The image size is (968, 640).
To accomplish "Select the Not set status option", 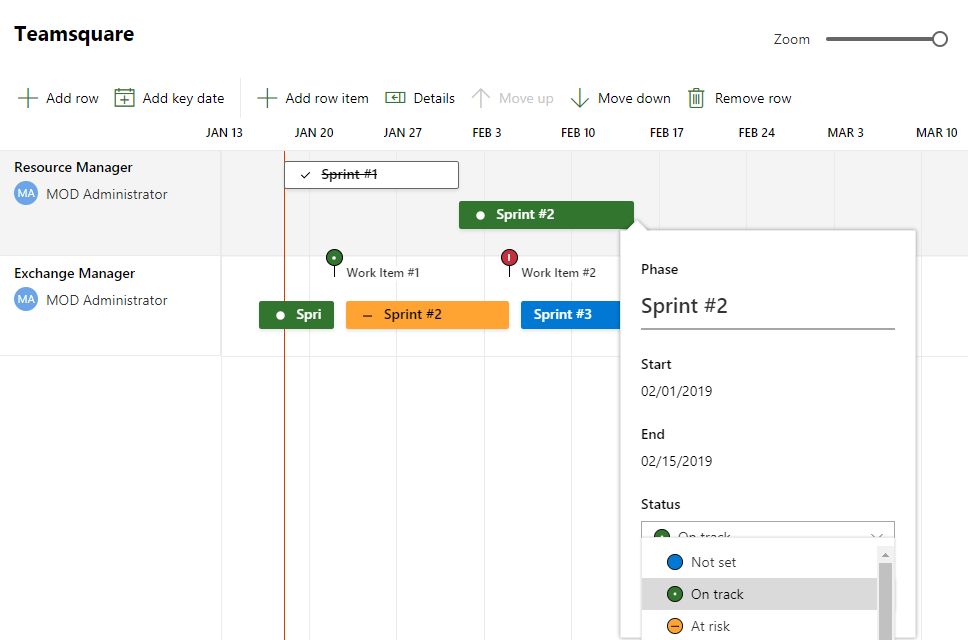I will tap(713, 562).
